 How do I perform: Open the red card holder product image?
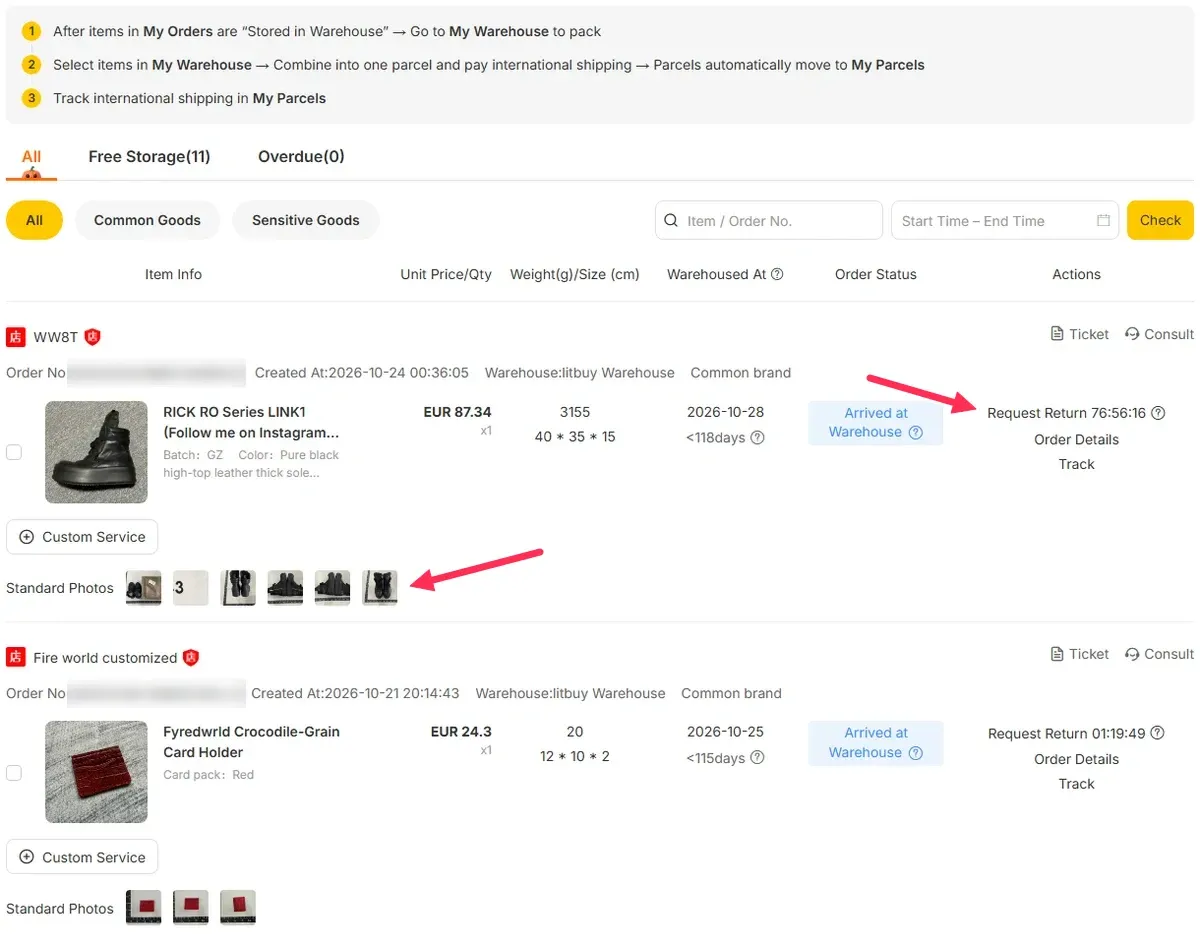96,772
